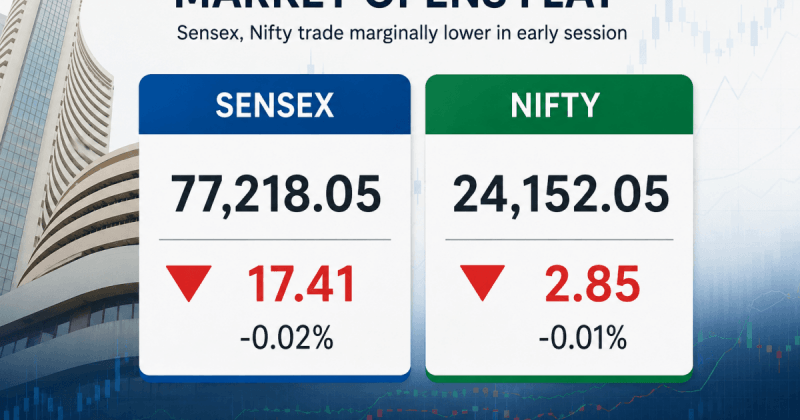This screenshot has width=800, height=420.
Task: Click the Sensex point change 17.41
Action: (301, 284)
